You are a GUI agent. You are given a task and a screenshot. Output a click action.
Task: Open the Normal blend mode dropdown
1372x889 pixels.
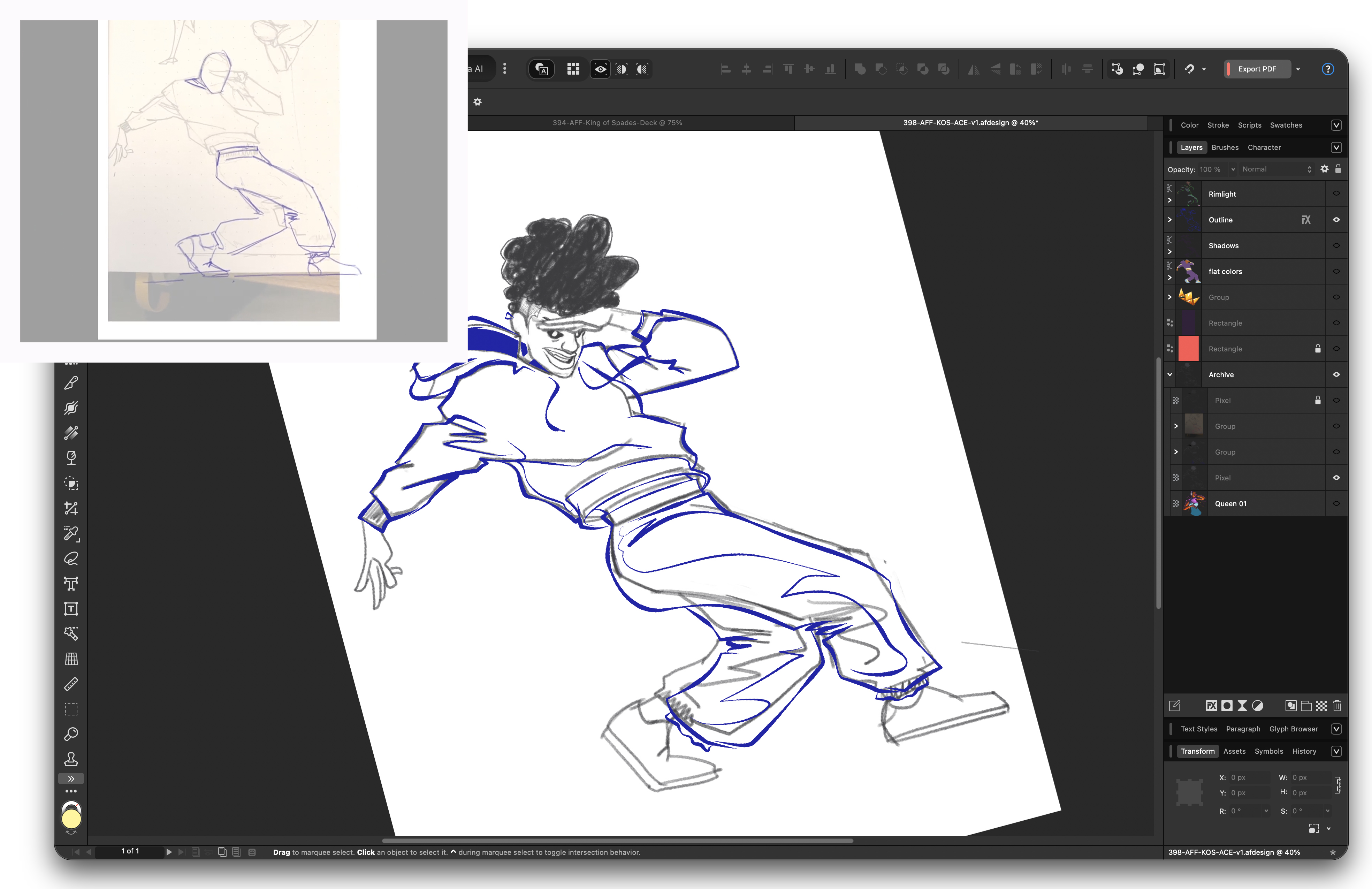1276,169
